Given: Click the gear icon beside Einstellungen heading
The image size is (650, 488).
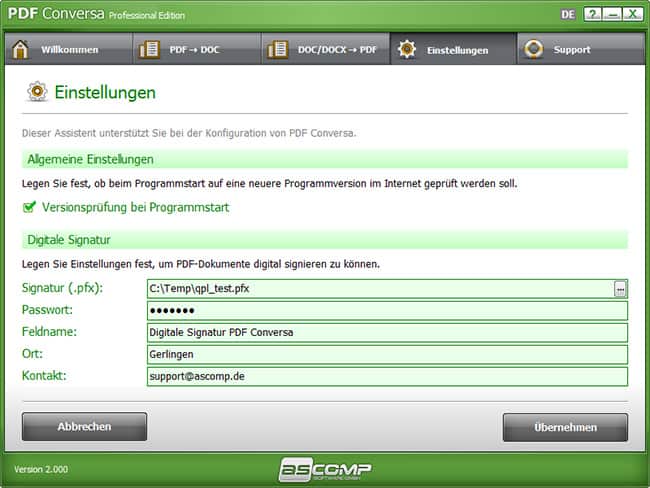Looking at the screenshot, I should coord(37,92).
